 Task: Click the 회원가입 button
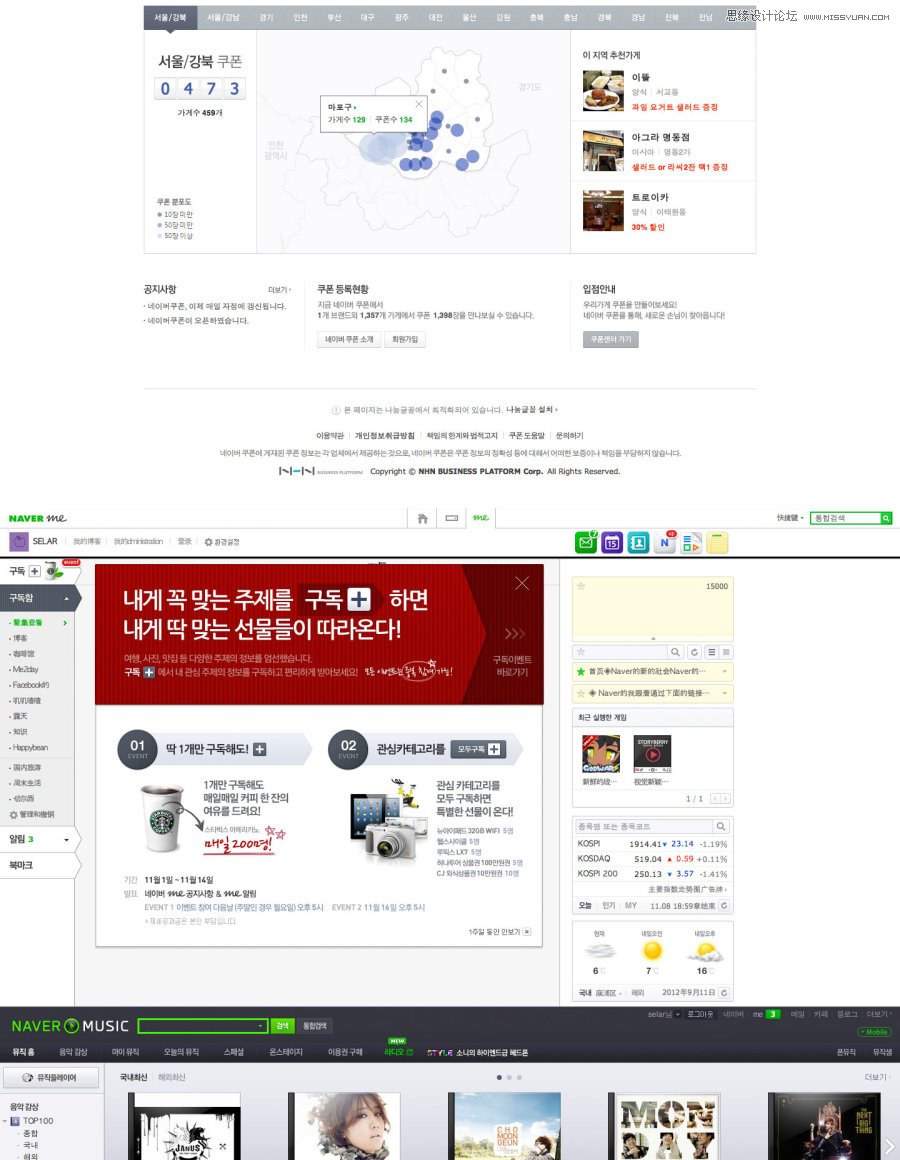tap(405, 340)
